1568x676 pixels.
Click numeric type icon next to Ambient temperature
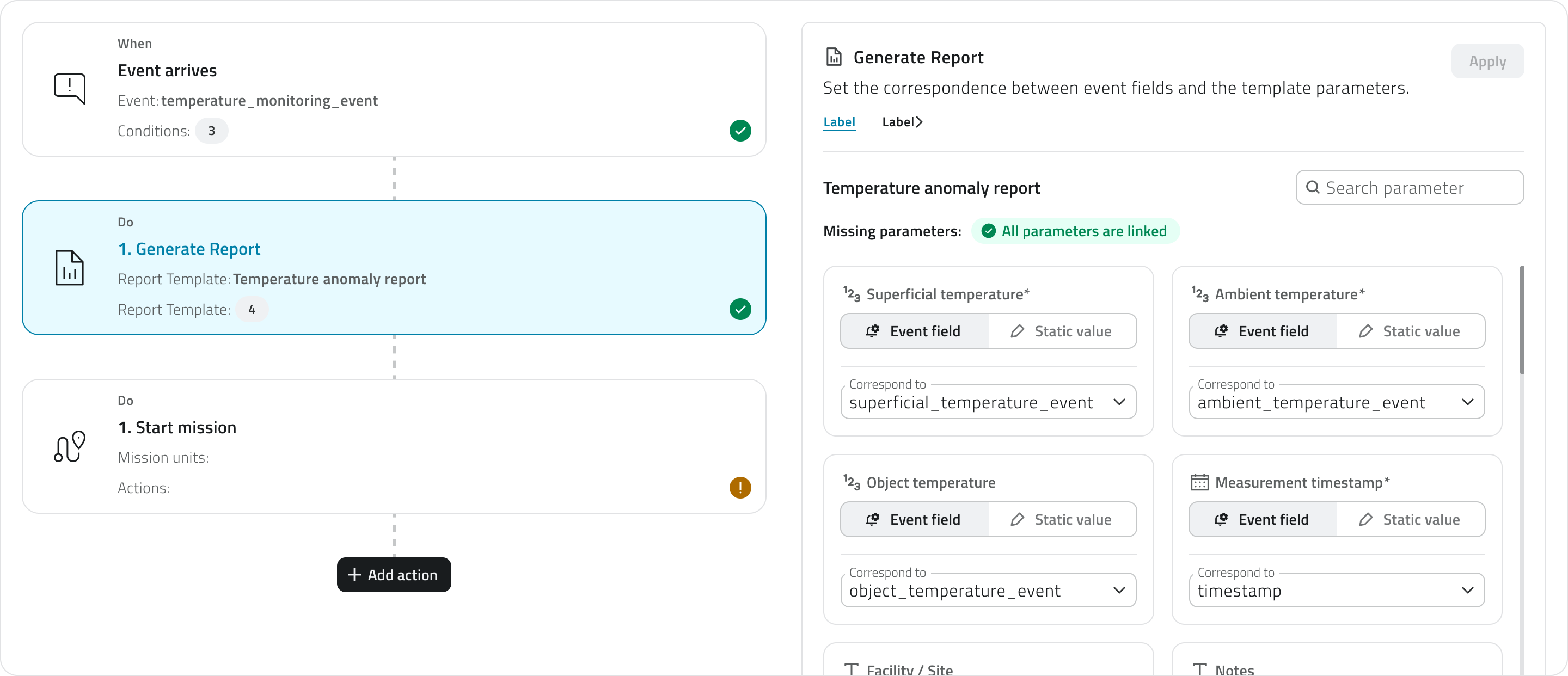1200,294
